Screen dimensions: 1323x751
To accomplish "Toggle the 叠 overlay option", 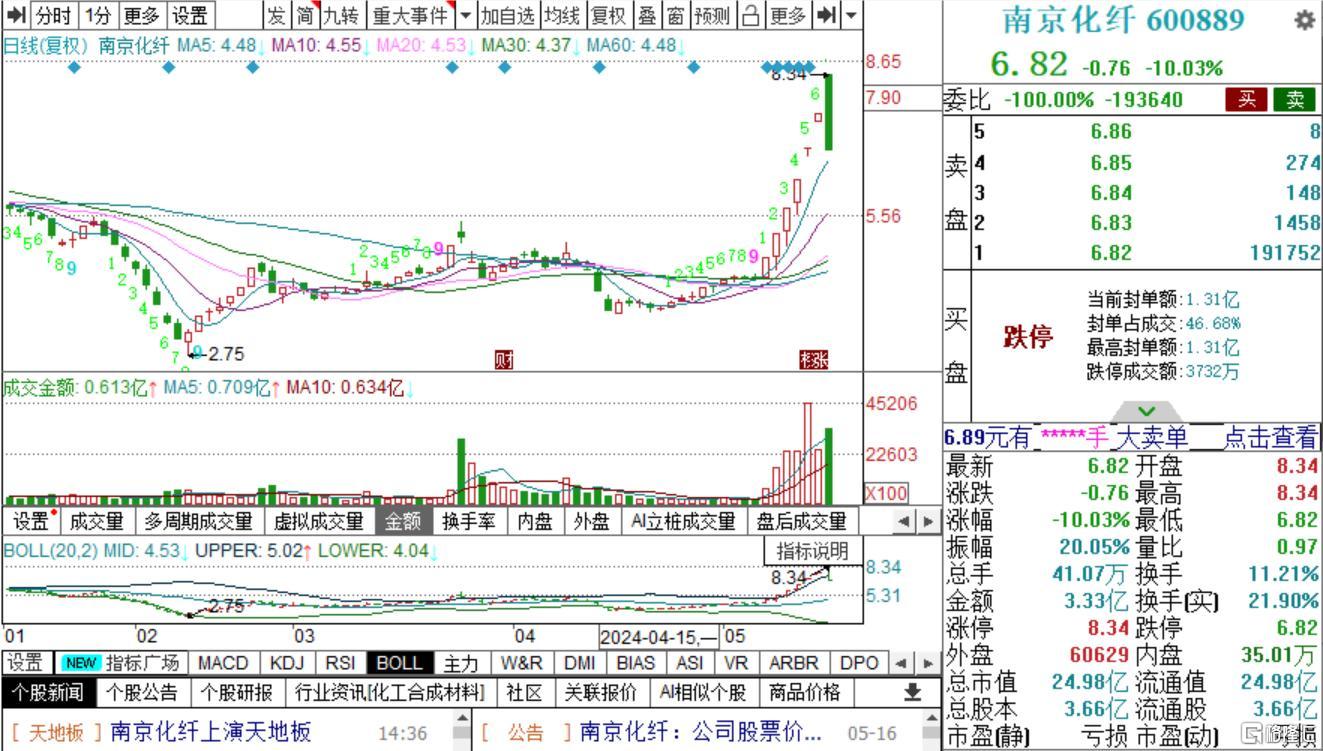I will pyautogui.click(x=648, y=15).
